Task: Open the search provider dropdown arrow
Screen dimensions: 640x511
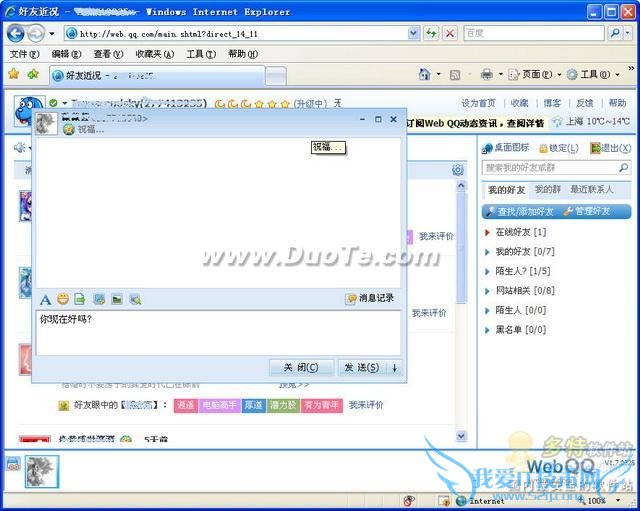Action: (x=628, y=33)
